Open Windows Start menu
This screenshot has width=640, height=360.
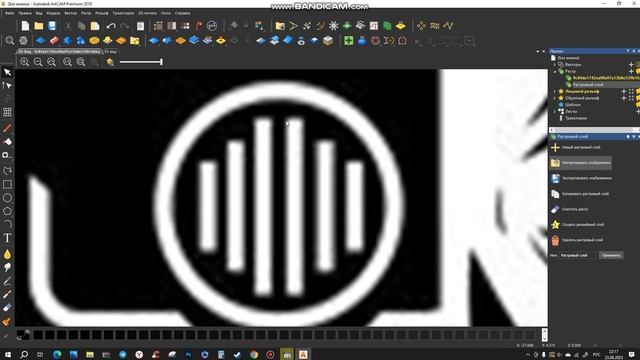tap(7, 354)
